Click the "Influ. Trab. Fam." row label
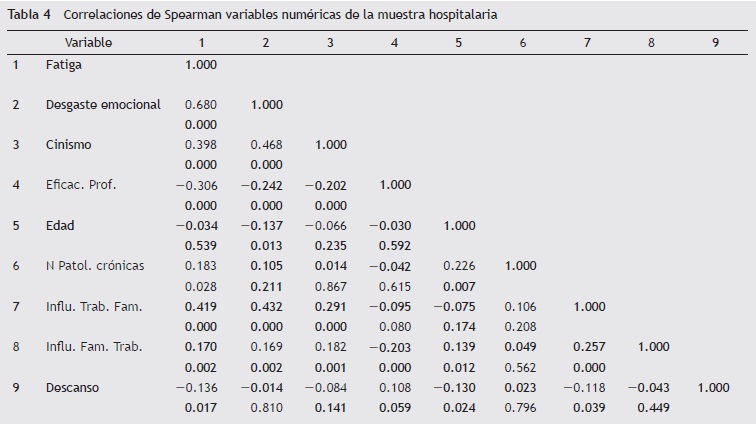Viewport: 756px width, 424px height. 94,307
